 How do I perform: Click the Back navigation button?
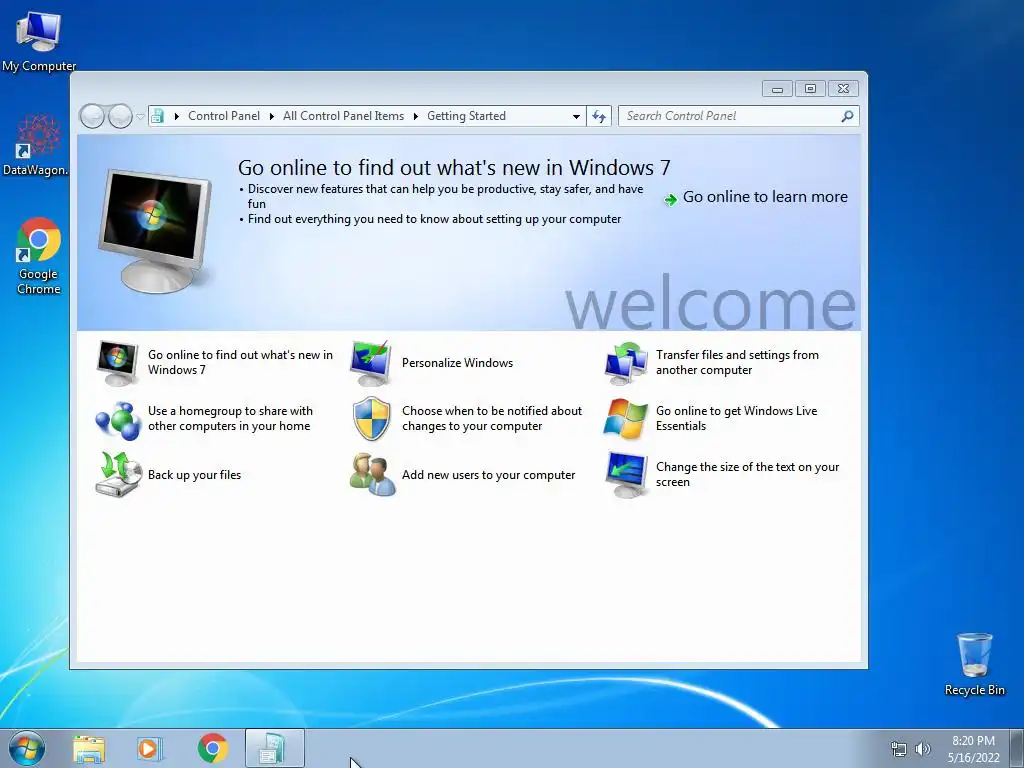point(92,116)
